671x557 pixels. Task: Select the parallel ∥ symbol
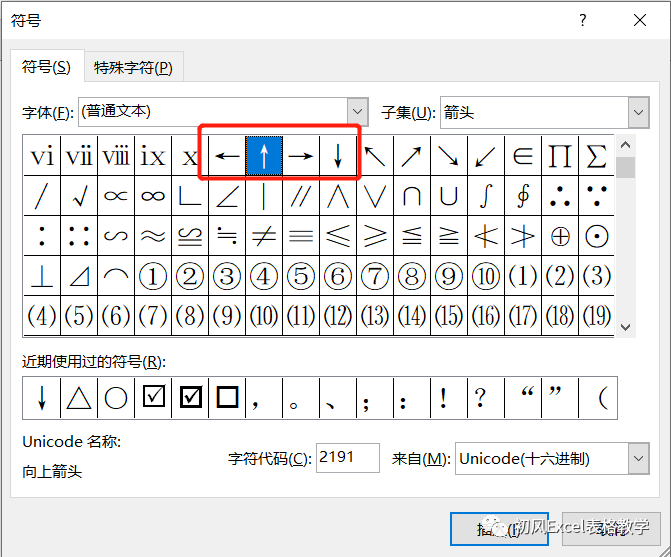301,196
